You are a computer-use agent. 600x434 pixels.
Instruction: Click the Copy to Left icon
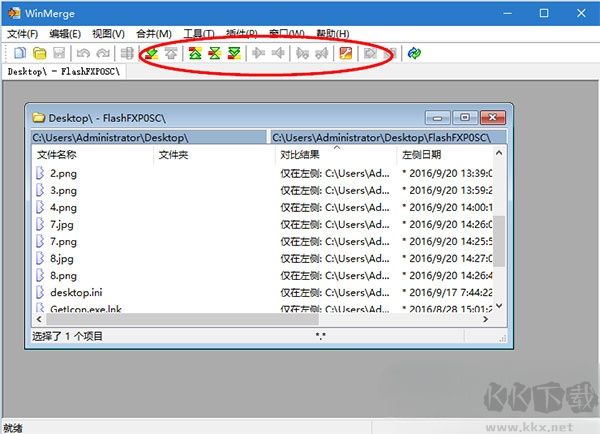pyautogui.click(x=278, y=53)
